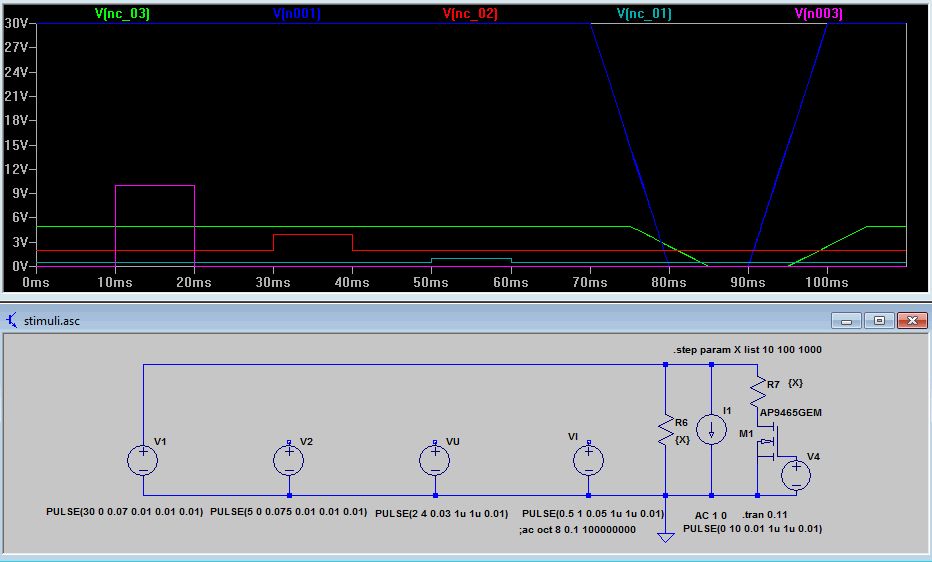Click the V1 voltage source symbol

point(143,460)
